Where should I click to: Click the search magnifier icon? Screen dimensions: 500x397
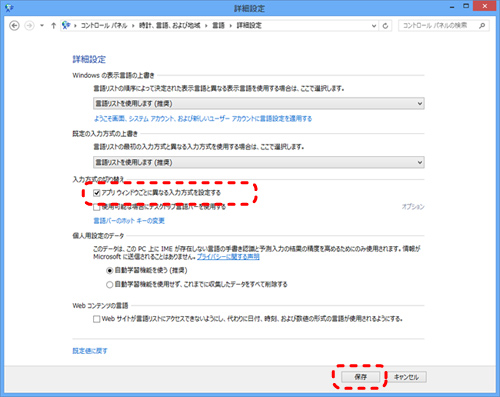[x=482, y=26]
